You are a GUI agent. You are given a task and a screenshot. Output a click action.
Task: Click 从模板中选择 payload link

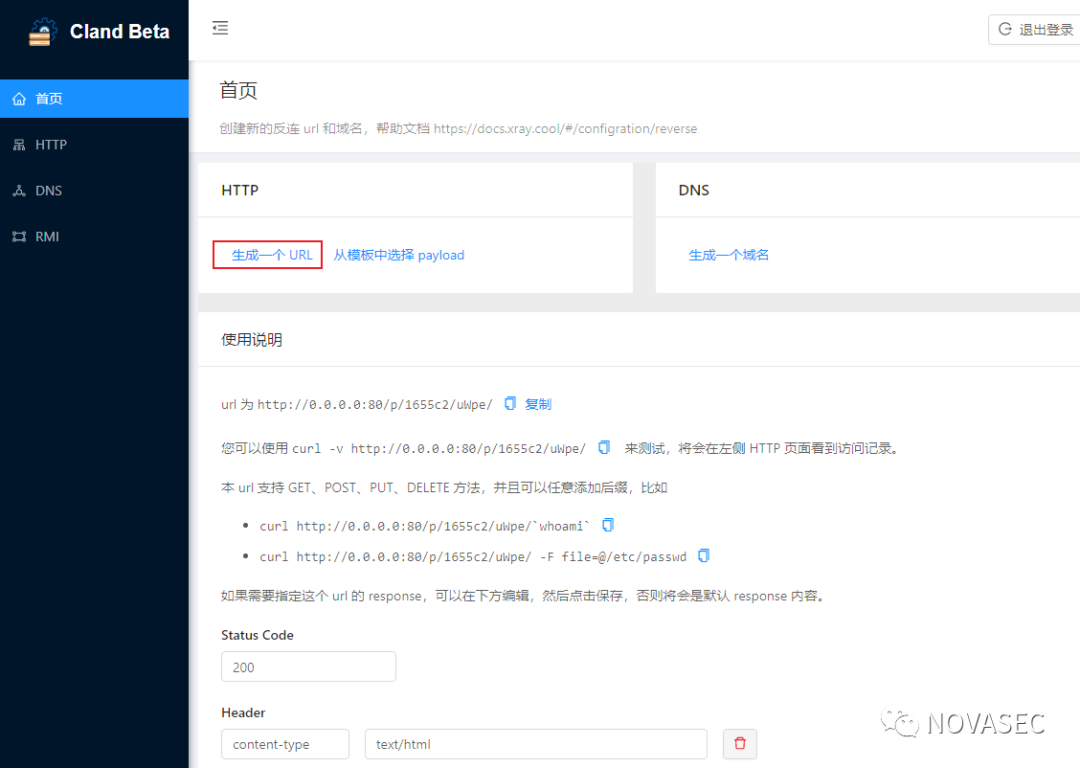coord(399,255)
